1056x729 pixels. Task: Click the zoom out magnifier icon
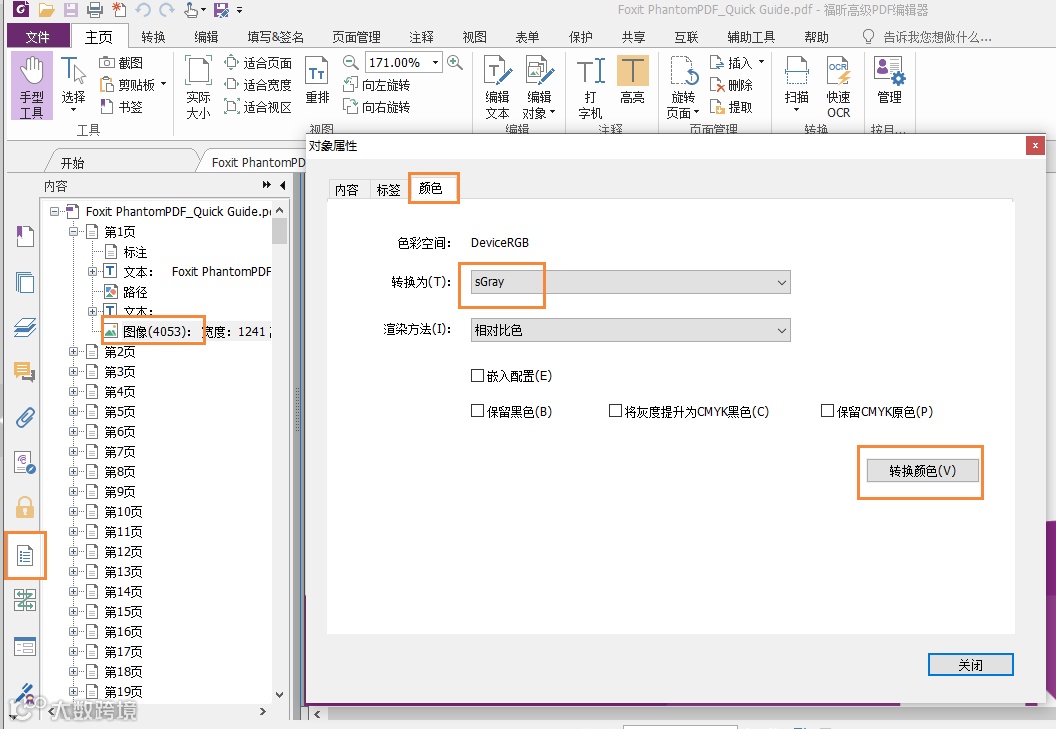click(350, 63)
